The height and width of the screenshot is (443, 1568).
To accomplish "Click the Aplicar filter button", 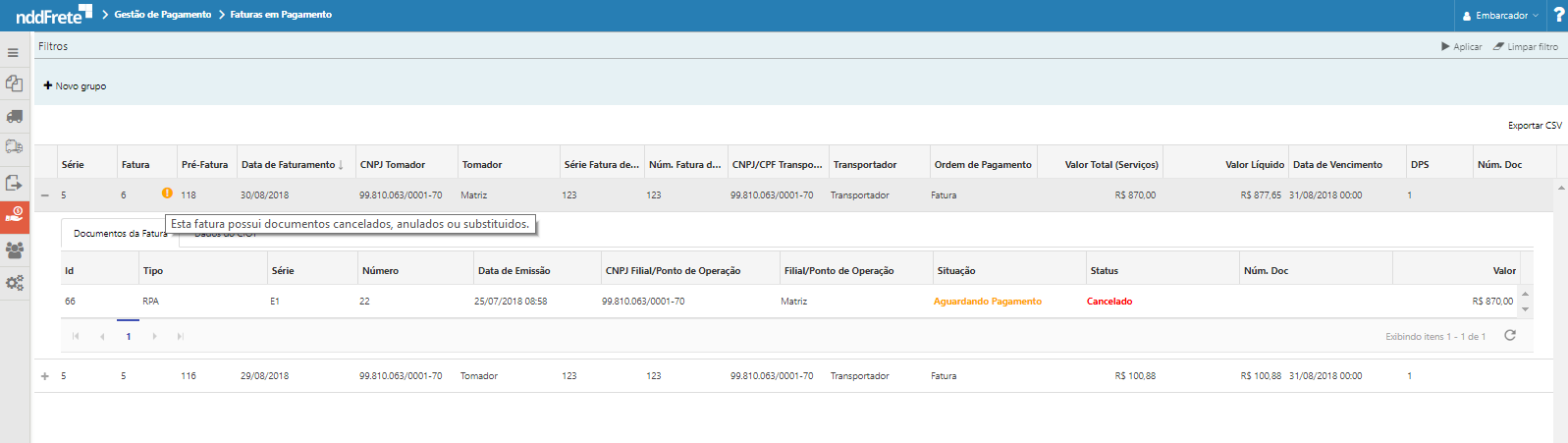I will 1461,47.
